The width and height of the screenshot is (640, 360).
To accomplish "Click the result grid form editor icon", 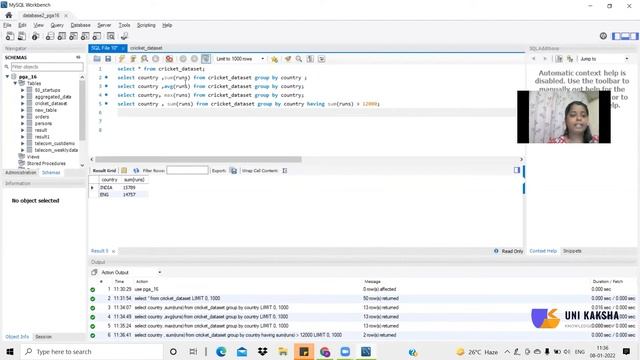I will click(124, 171).
